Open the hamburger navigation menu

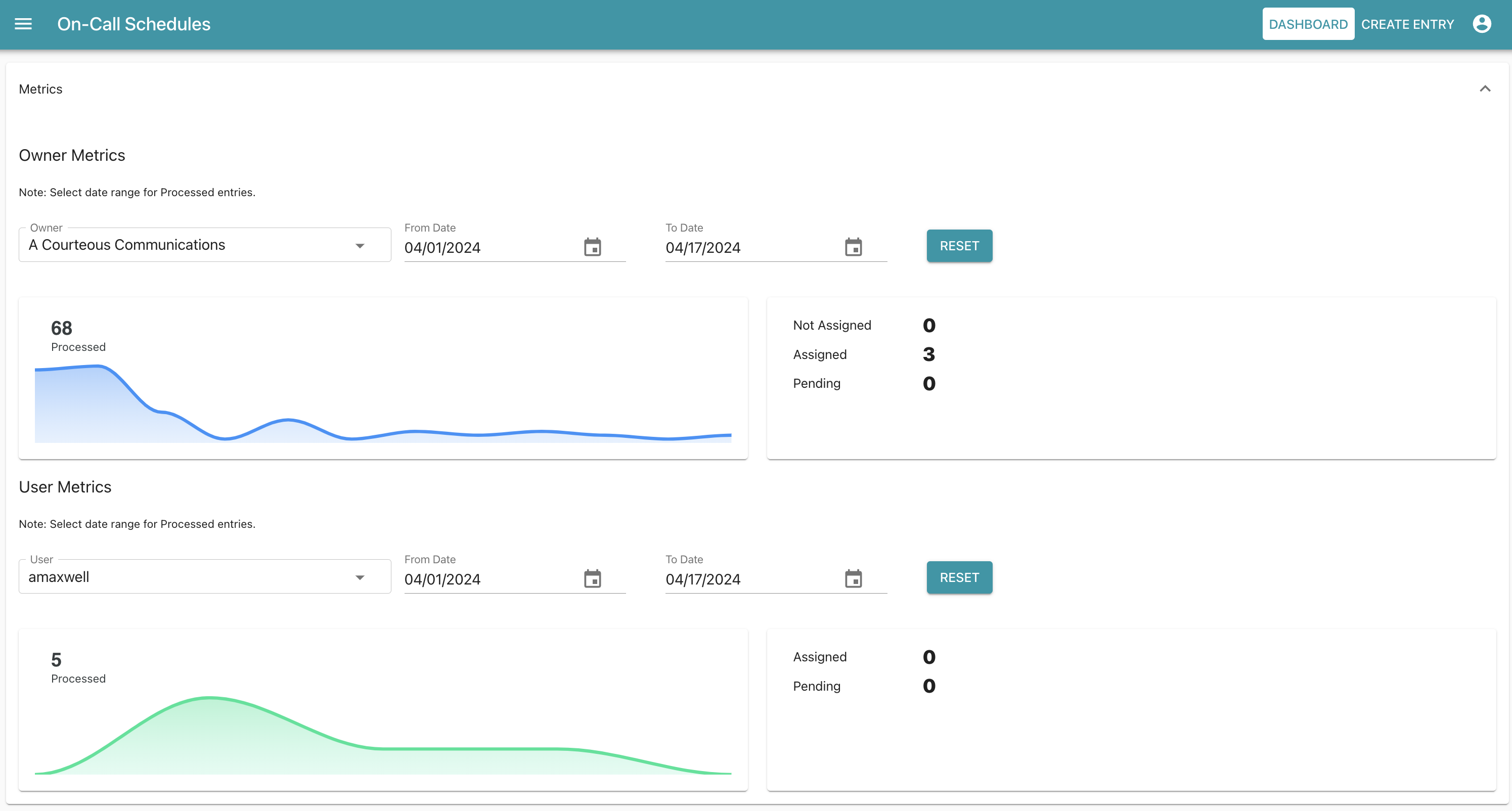[x=23, y=24]
